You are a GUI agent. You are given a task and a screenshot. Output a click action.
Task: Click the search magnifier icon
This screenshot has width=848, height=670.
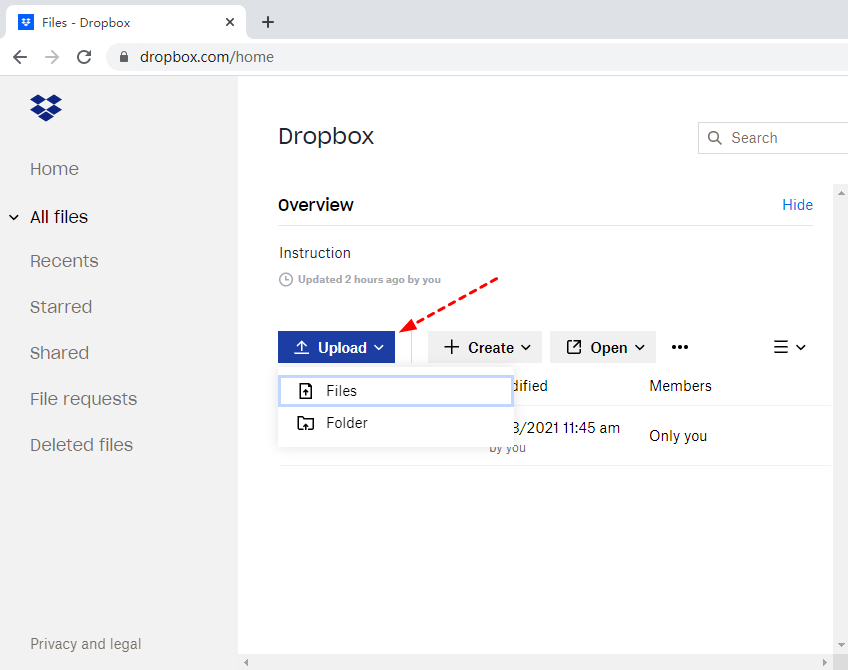tap(714, 138)
